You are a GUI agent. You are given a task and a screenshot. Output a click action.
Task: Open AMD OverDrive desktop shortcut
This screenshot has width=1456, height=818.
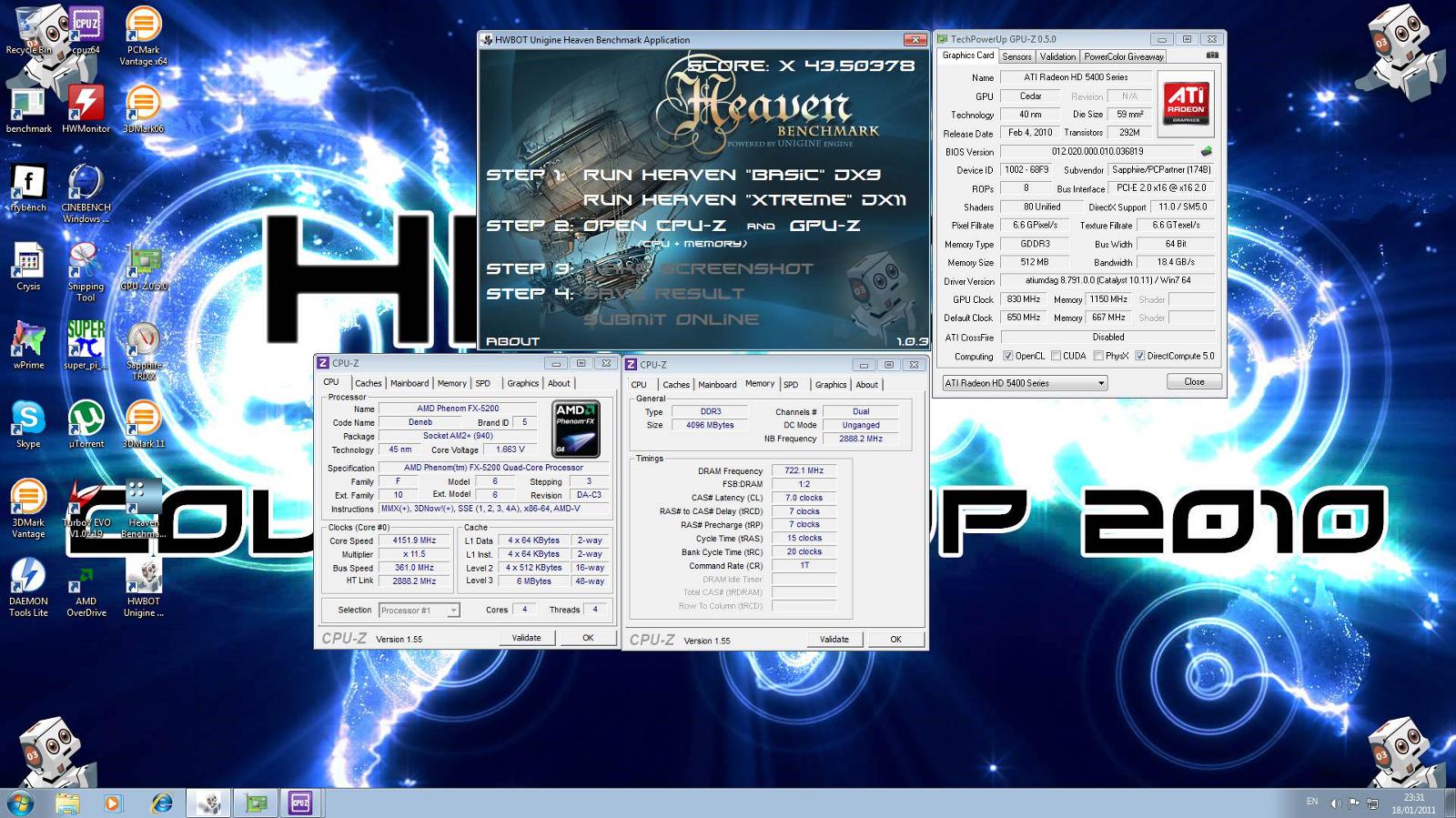pos(86,588)
